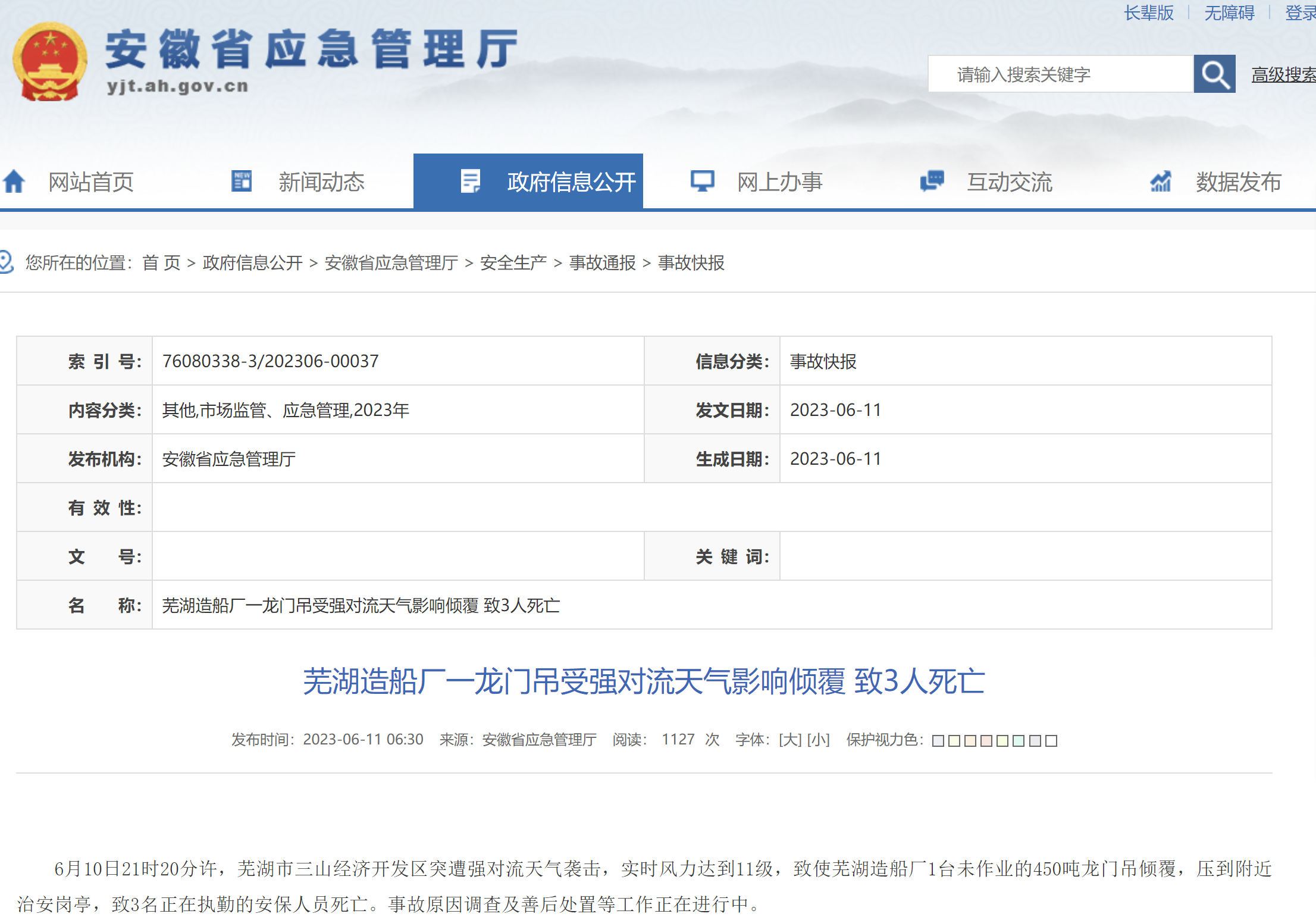Click the home icon beside 网站首页

[x=14, y=182]
